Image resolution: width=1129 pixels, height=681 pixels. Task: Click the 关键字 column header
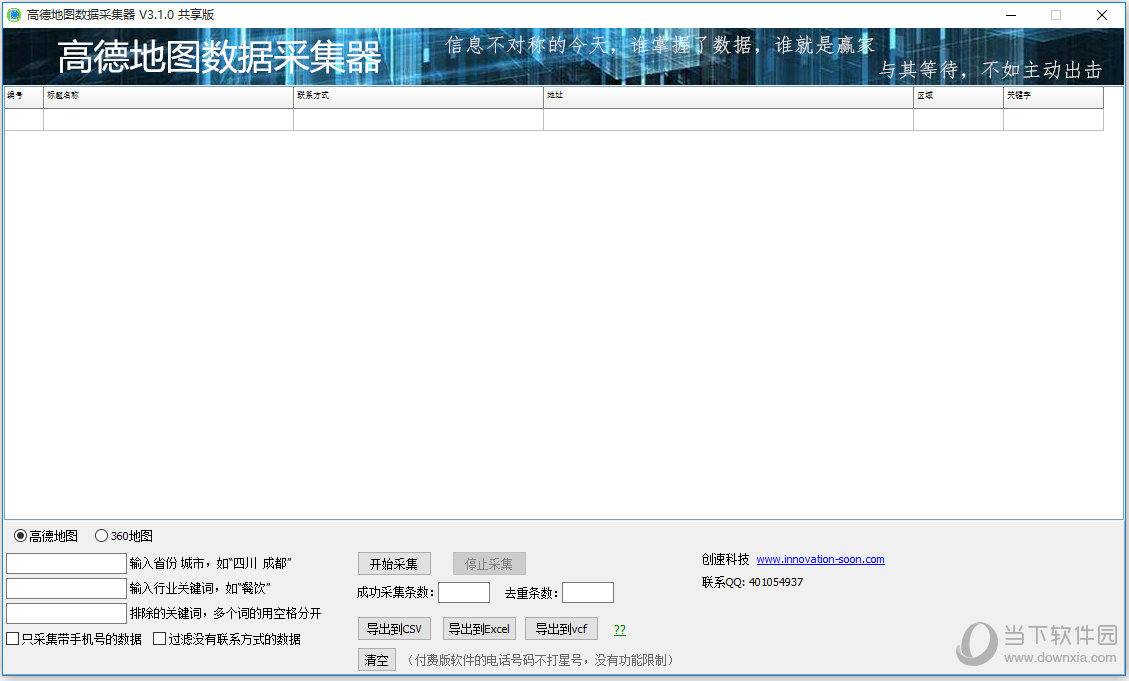click(1053, 97)
